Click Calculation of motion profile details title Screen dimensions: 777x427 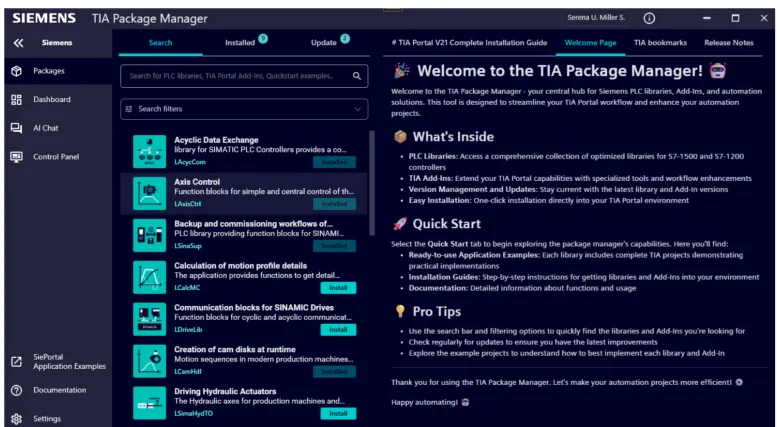tap(240, 266)
